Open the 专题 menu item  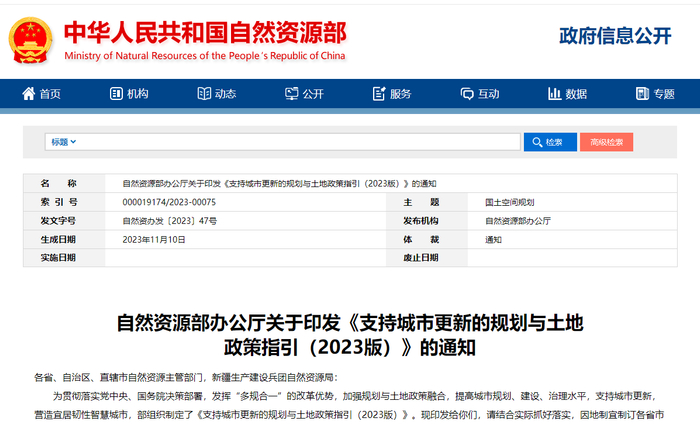(655, 94)
